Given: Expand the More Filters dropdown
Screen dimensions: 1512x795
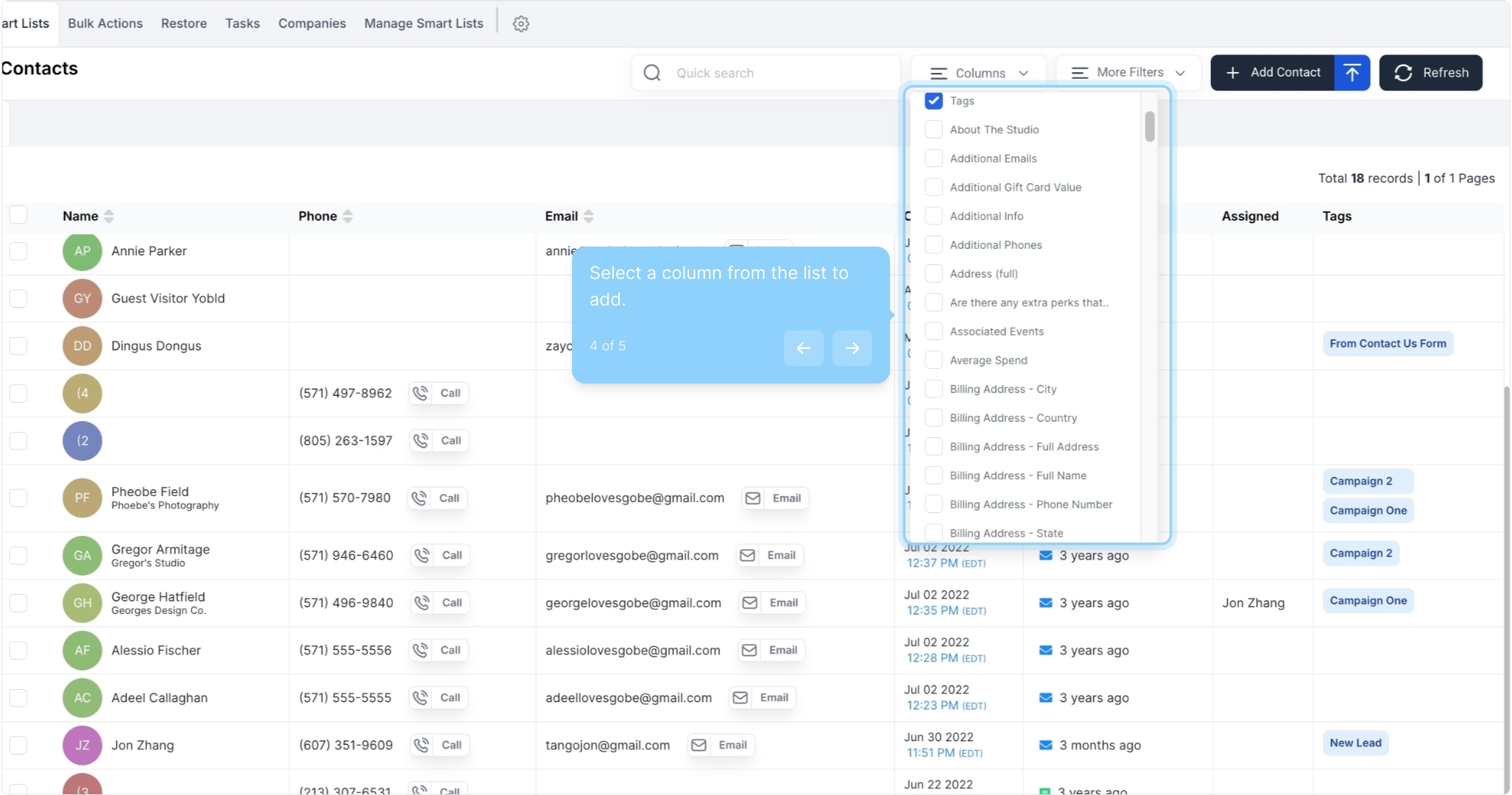Looking at the screenshot, I should coord(1128,73).
